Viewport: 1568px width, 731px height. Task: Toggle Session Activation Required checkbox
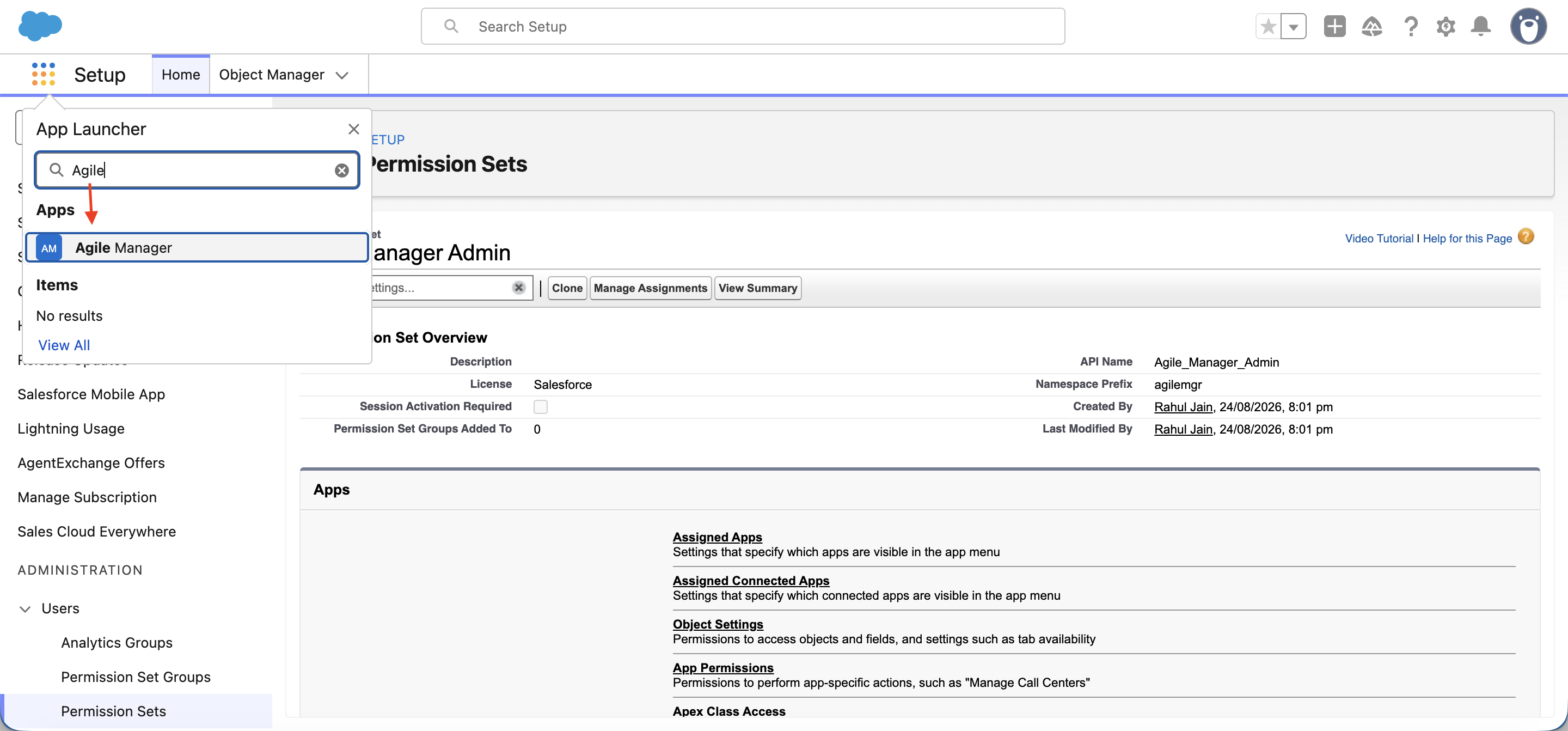(x=541, y=407)
